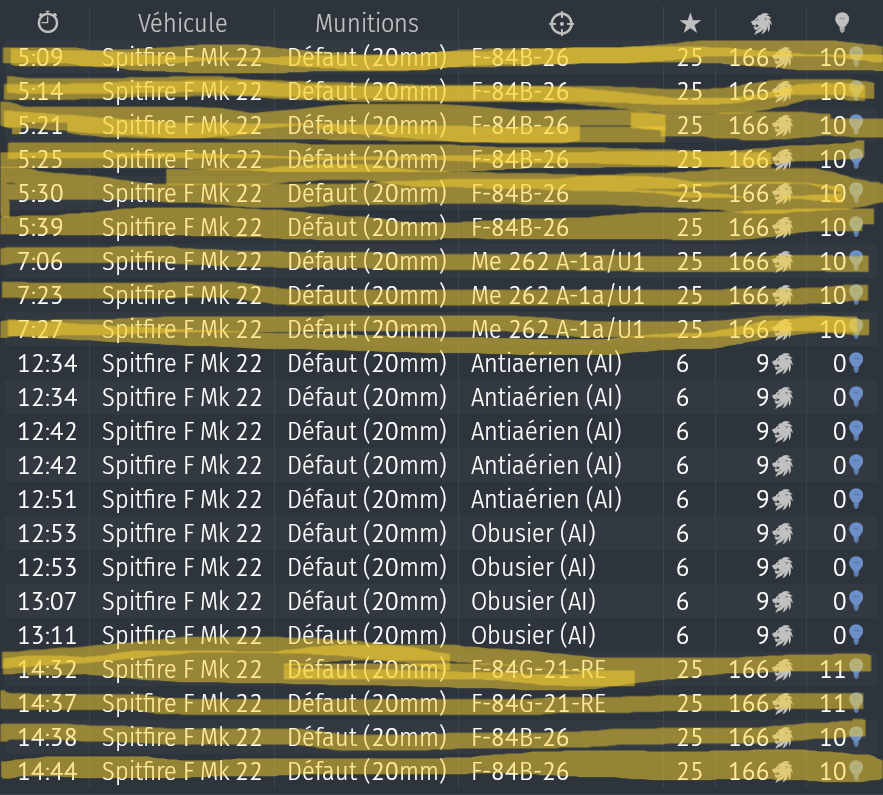The width and height of the screenshot is (883, 795).
Task: Click the Défaut (20mm) ammo at 5:39
Action: (367, 227)
